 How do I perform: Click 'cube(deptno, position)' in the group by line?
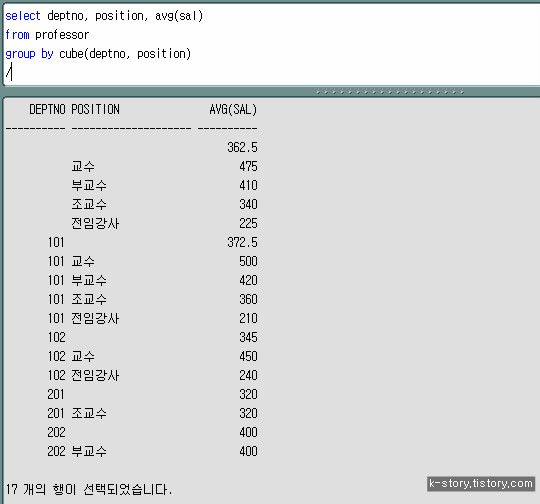coord(125,54)
